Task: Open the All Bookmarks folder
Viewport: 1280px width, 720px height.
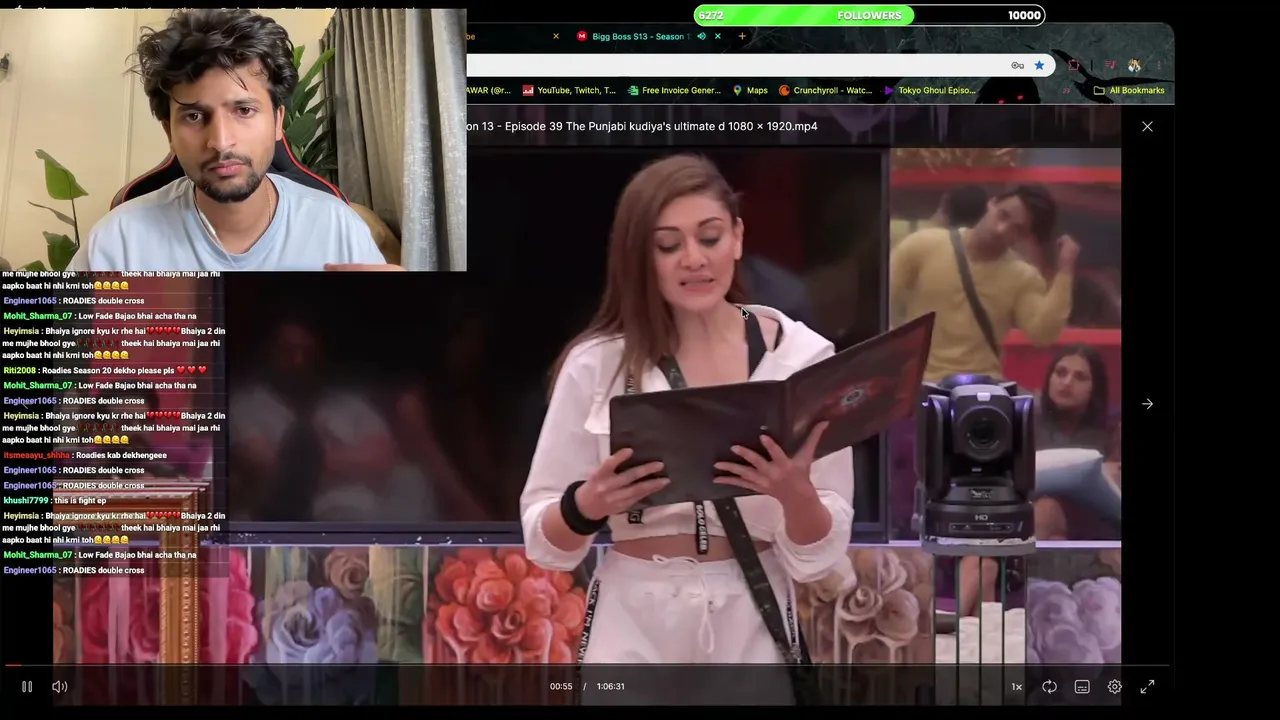Action: click(x=1129, y=90)
